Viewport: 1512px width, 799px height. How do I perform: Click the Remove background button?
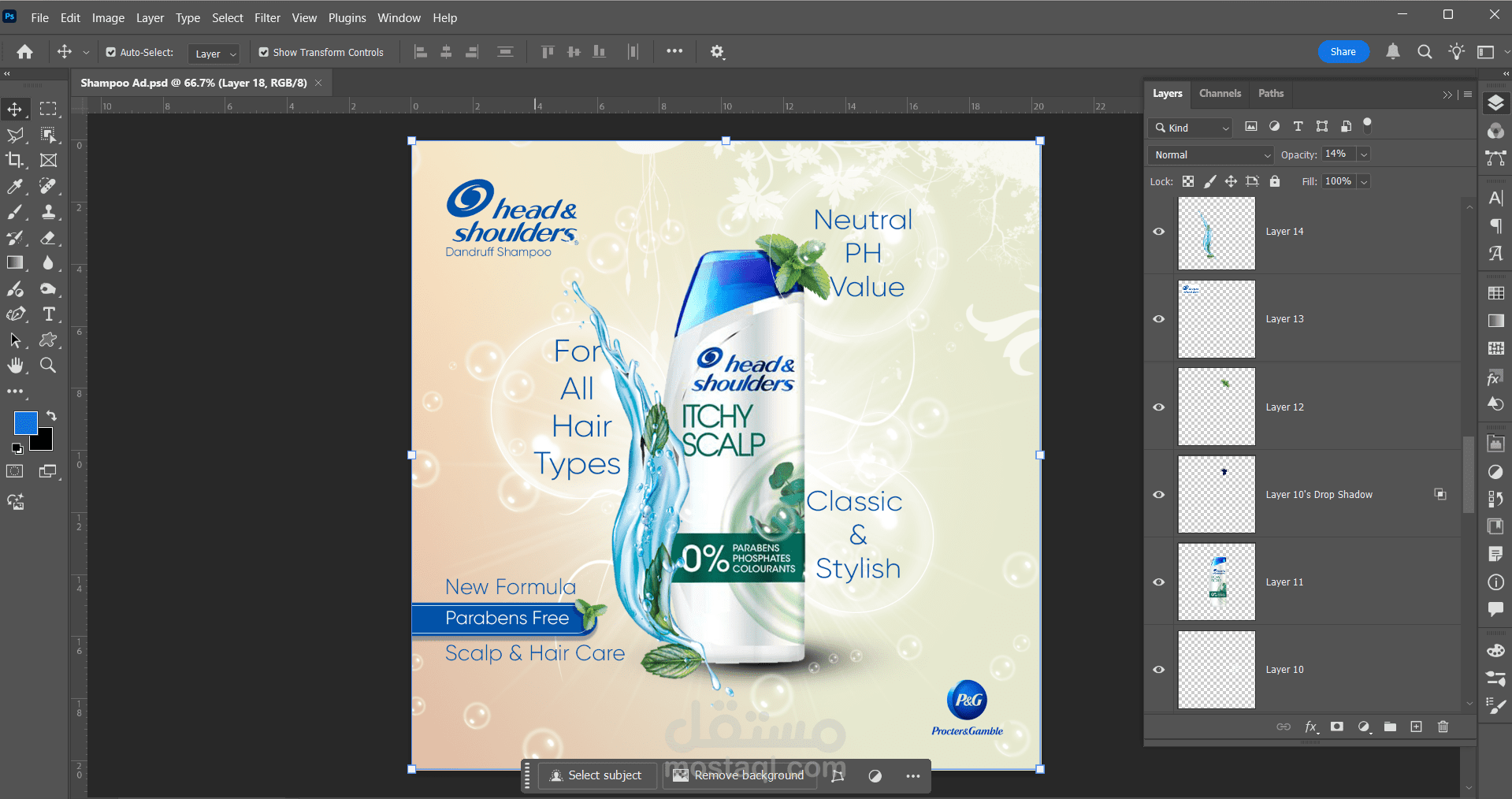[738, 775]
